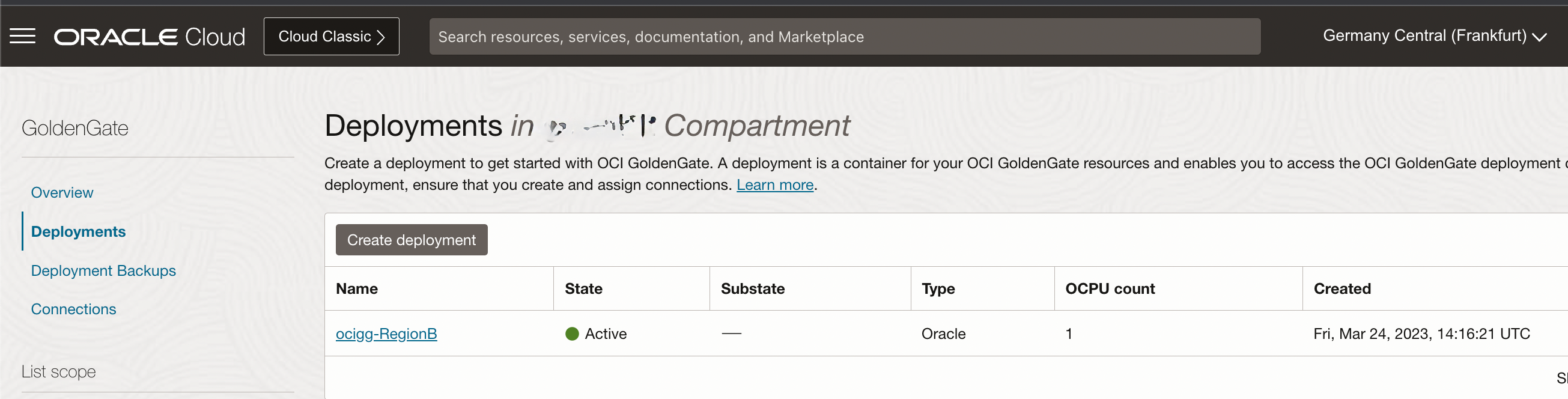The height and width of the screenshot is (399, 1568).
Task: Open the ocigg-RegionB deployment link
Action: pyautogui.click(x=386, y=334)
